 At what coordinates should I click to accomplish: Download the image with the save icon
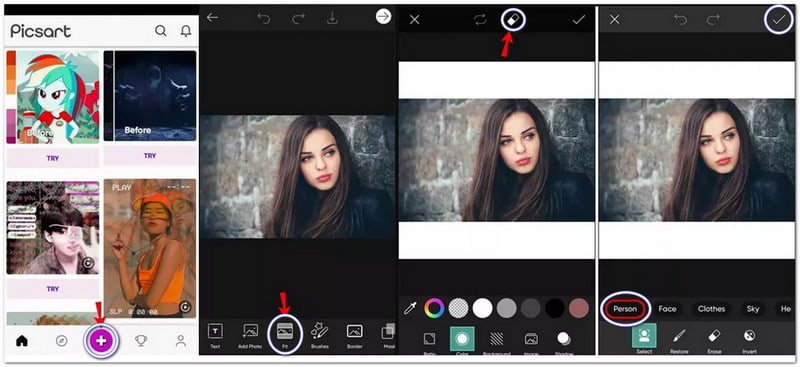pyautogui.click(x=332, y=18)
